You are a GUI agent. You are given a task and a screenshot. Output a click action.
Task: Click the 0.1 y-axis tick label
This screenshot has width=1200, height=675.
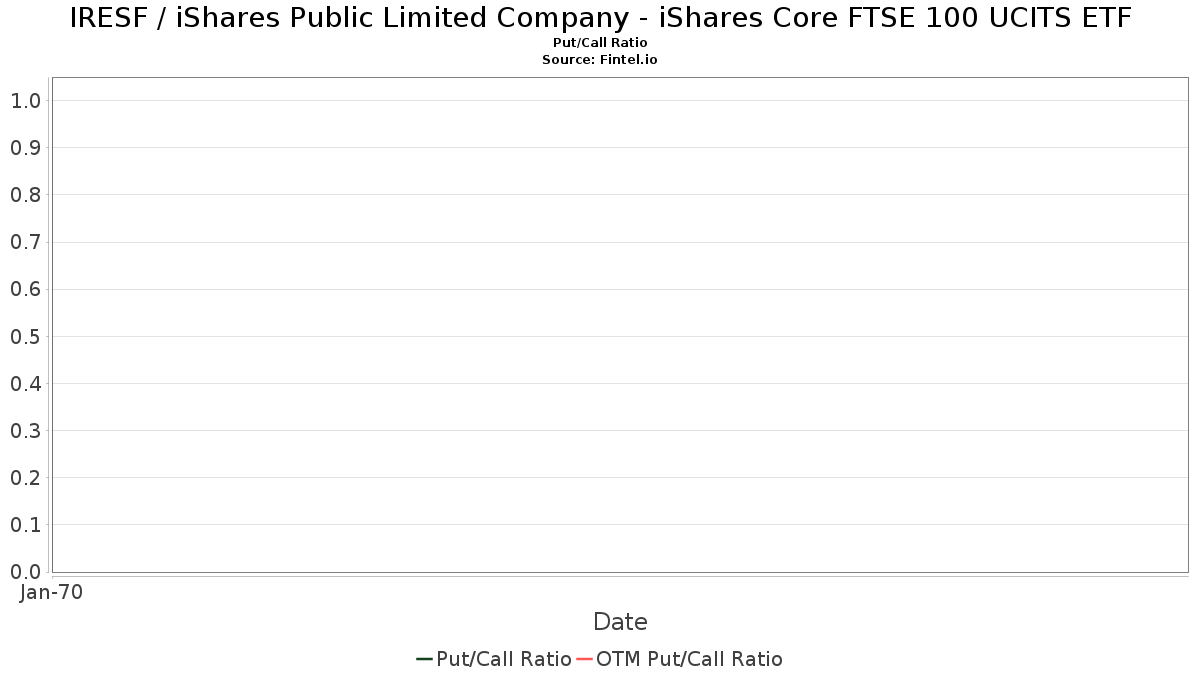(x=25, y=525)
